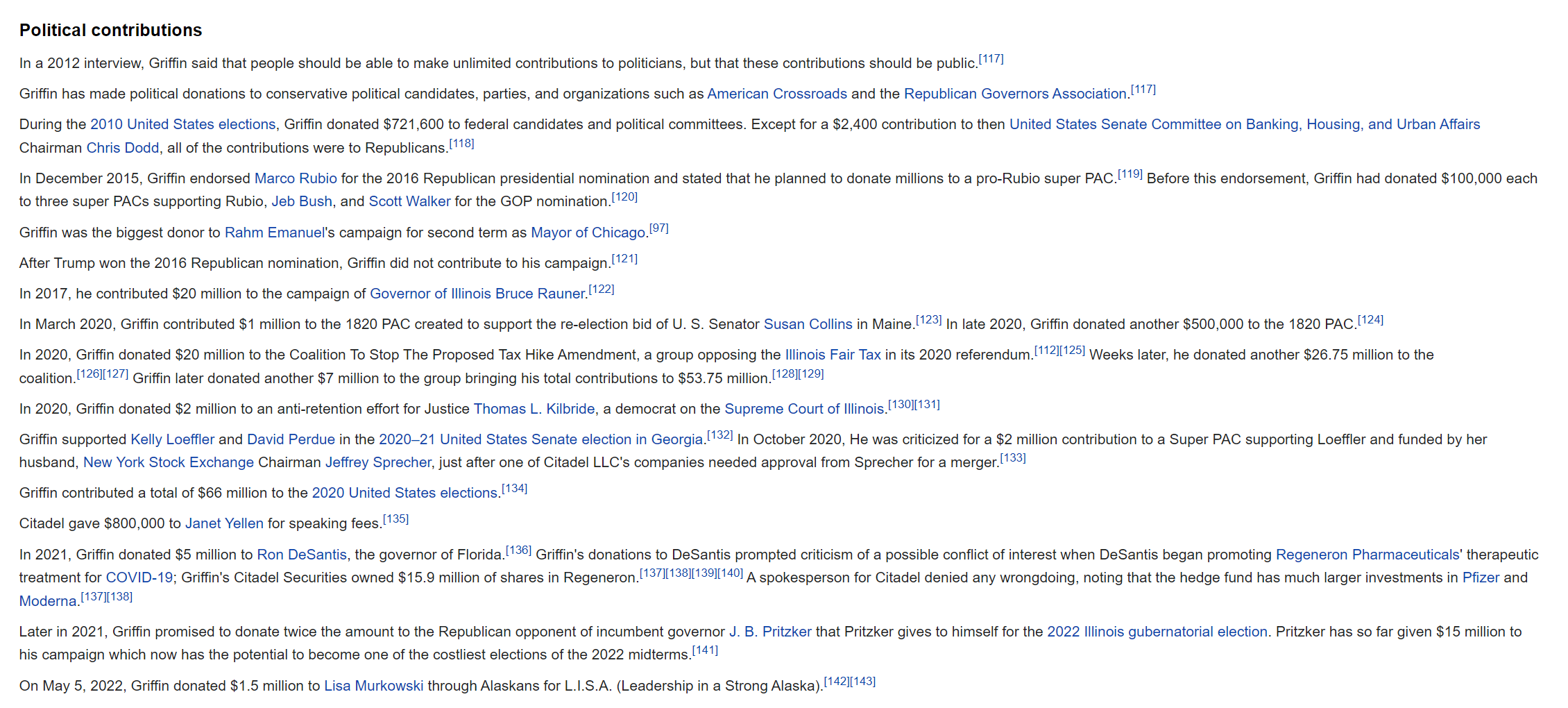Jump to citation [119]
Image resolution: width=1568 pixels, height=708 pixels.
(x=1130, y=174)
